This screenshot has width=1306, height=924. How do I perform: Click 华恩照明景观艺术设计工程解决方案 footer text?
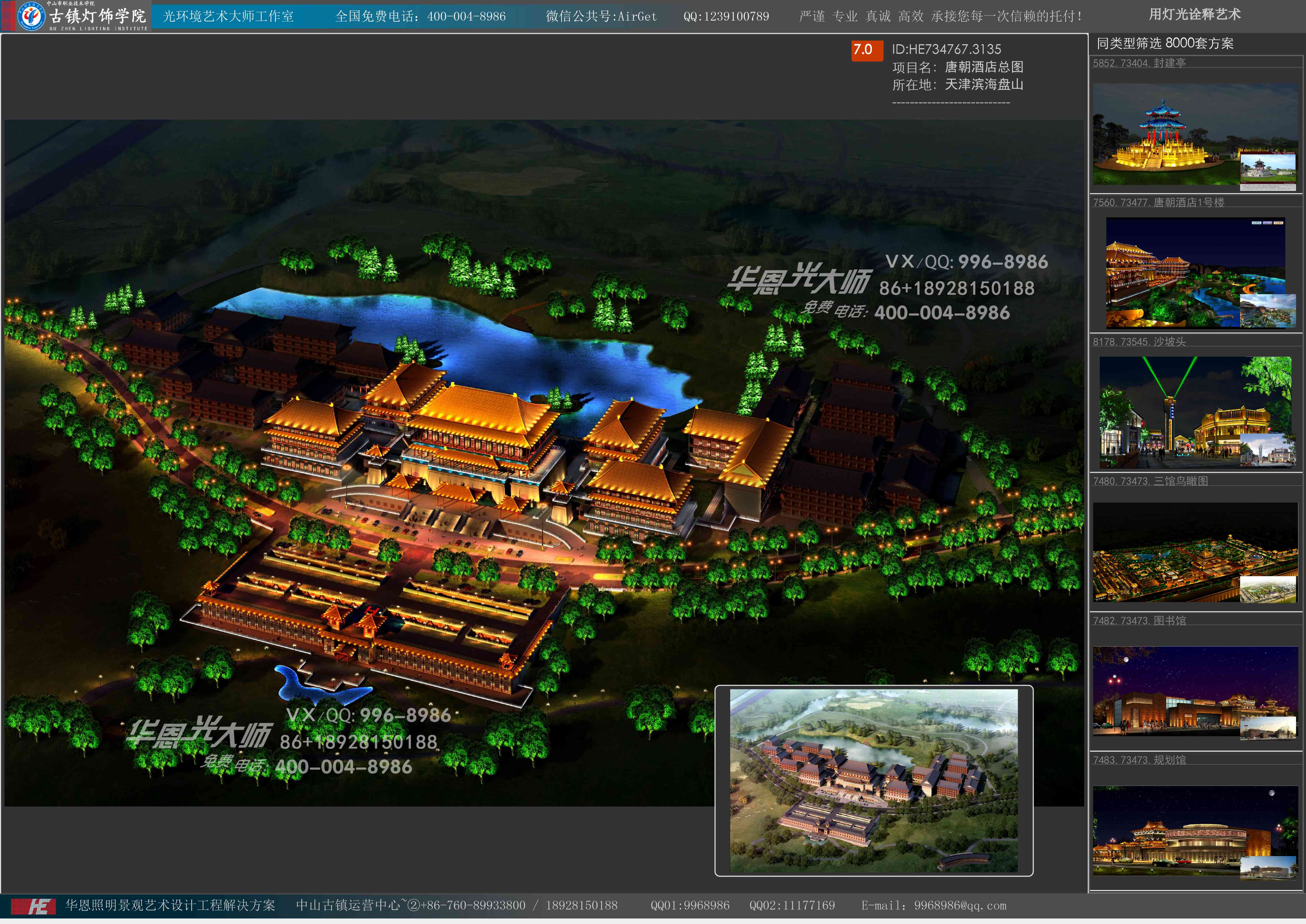point(170,906)
